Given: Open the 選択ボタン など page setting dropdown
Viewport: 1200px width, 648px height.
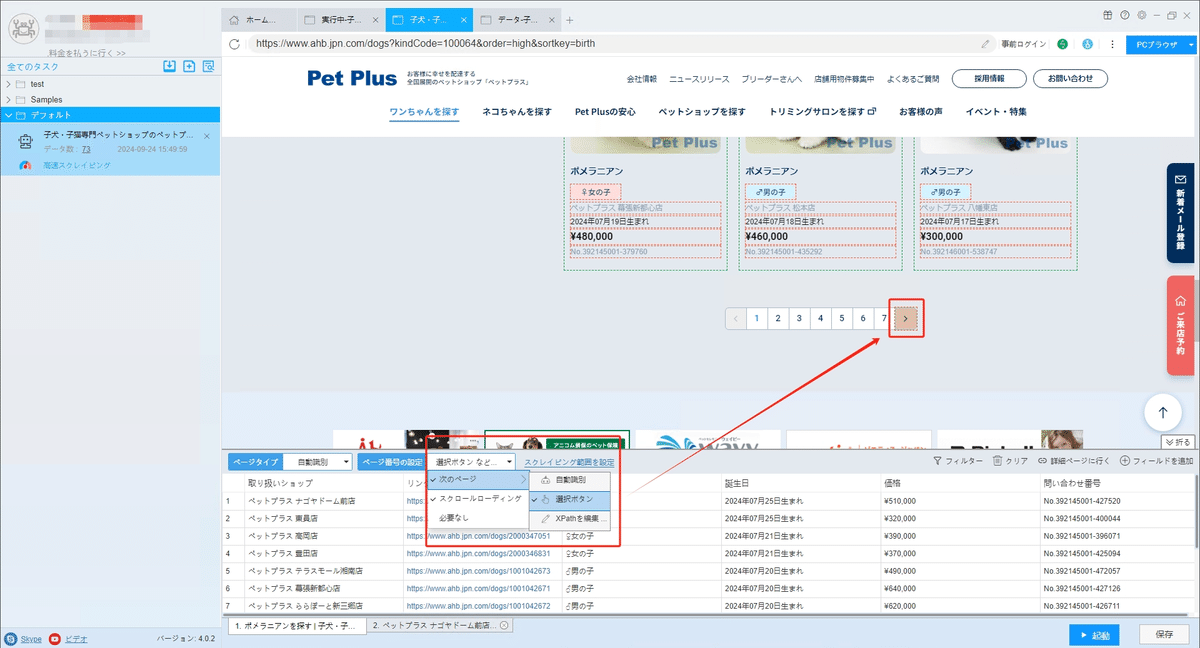Looking at the screenshot, I should [473, 462].
